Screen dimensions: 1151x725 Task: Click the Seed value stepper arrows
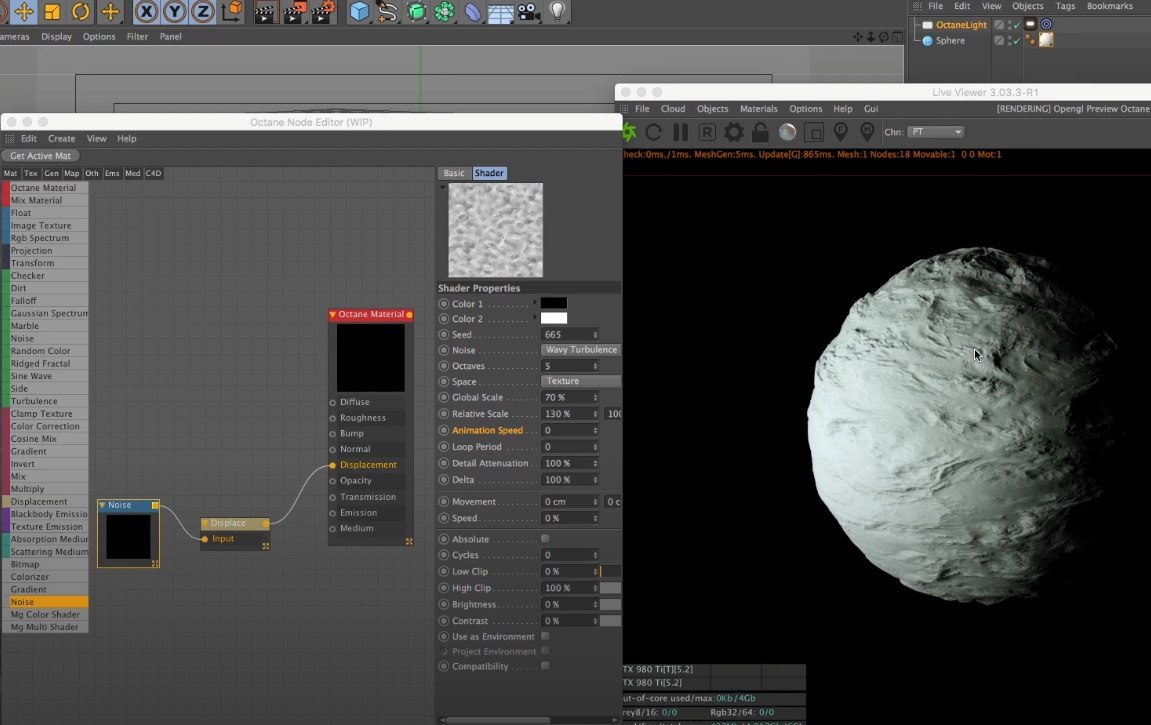(595, 335)
